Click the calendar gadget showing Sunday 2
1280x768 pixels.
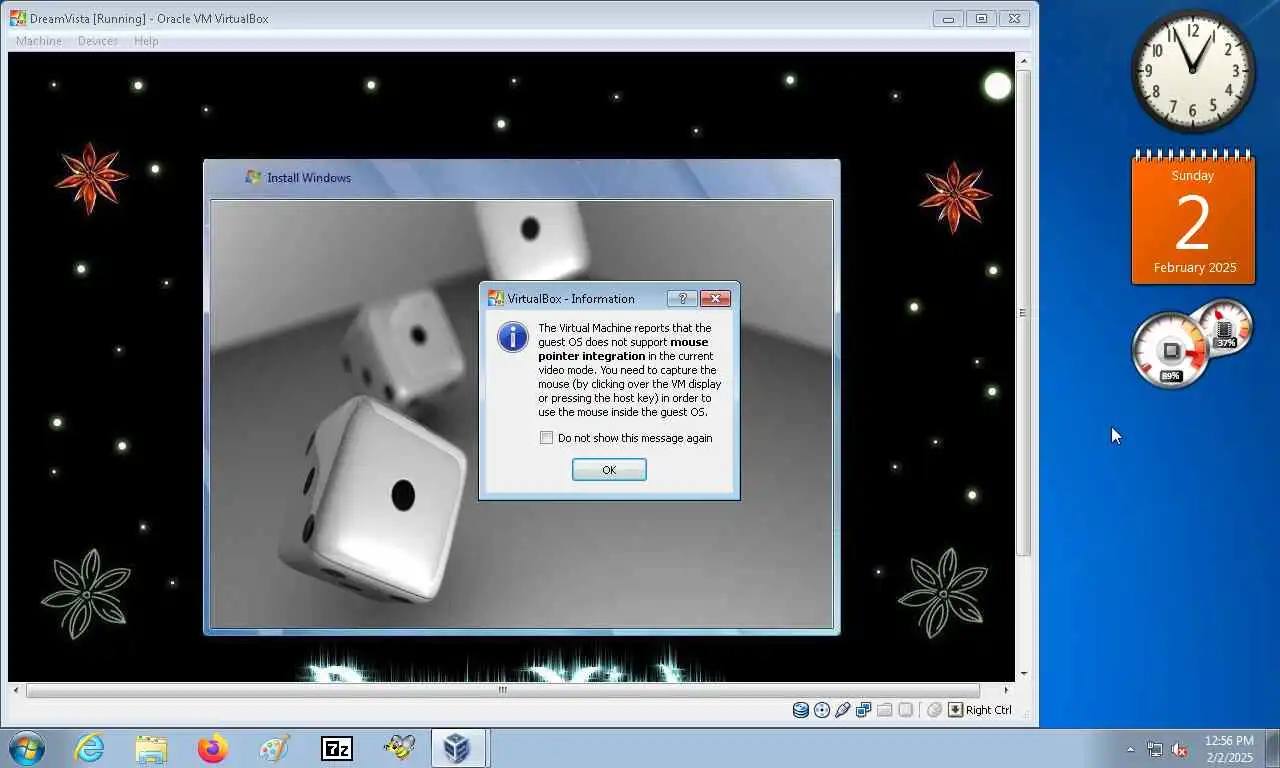[1193, 218]
